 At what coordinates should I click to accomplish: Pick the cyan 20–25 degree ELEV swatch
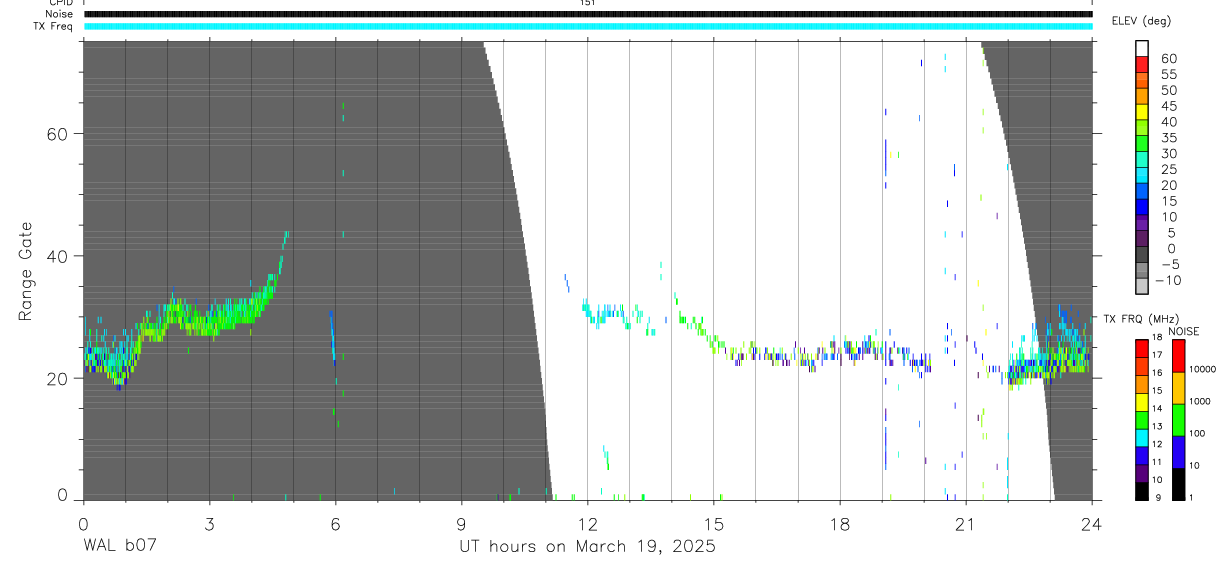(1142, 175)
